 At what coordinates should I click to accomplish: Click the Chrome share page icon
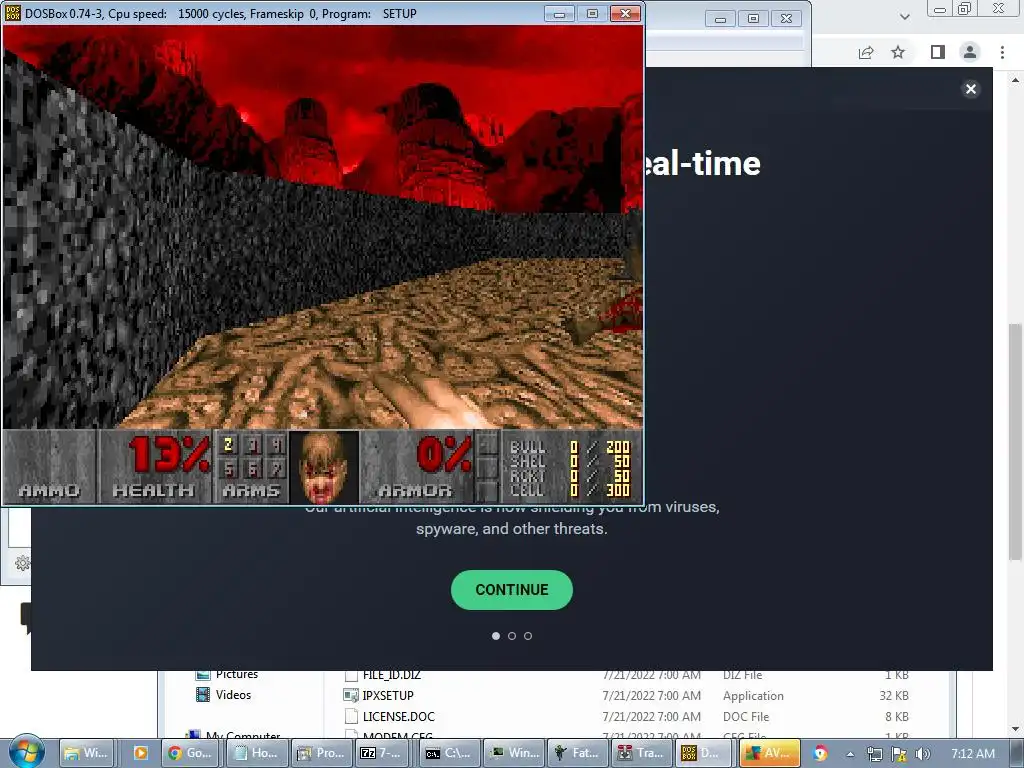866,52
